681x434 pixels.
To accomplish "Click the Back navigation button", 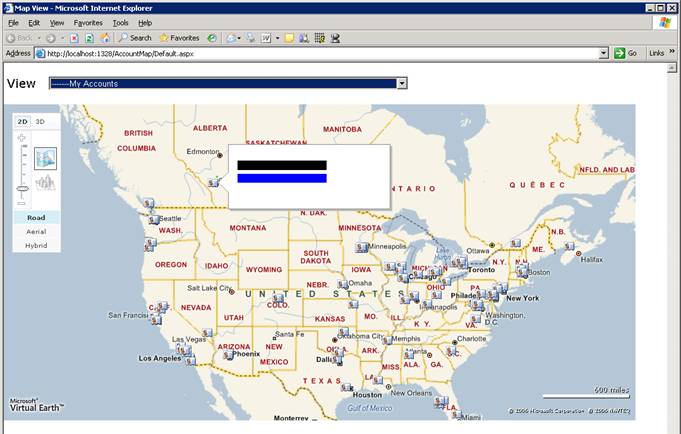I will [20, 38].
